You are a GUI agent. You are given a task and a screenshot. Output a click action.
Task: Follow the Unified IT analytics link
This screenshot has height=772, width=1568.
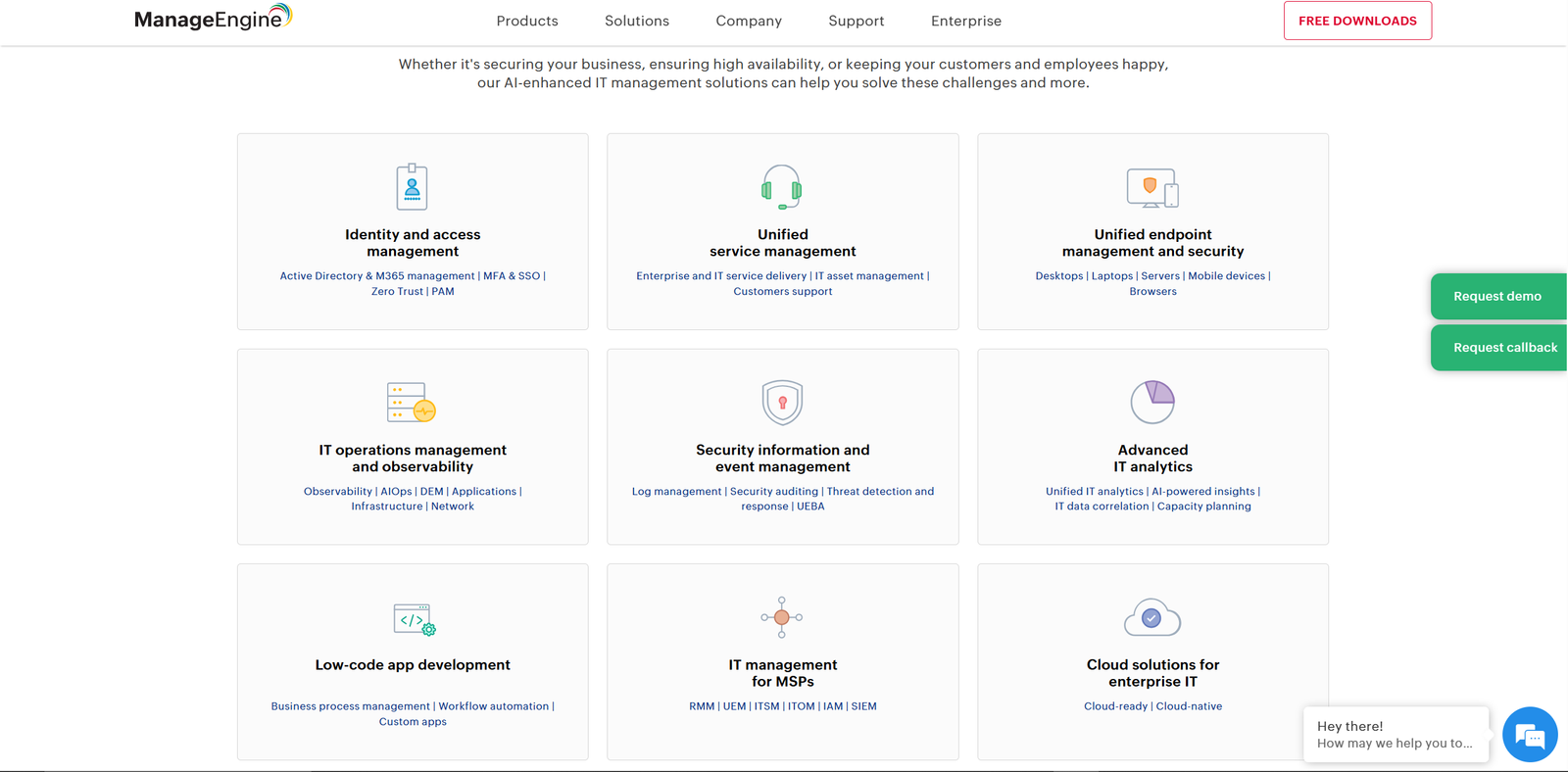pos(1095,492)
